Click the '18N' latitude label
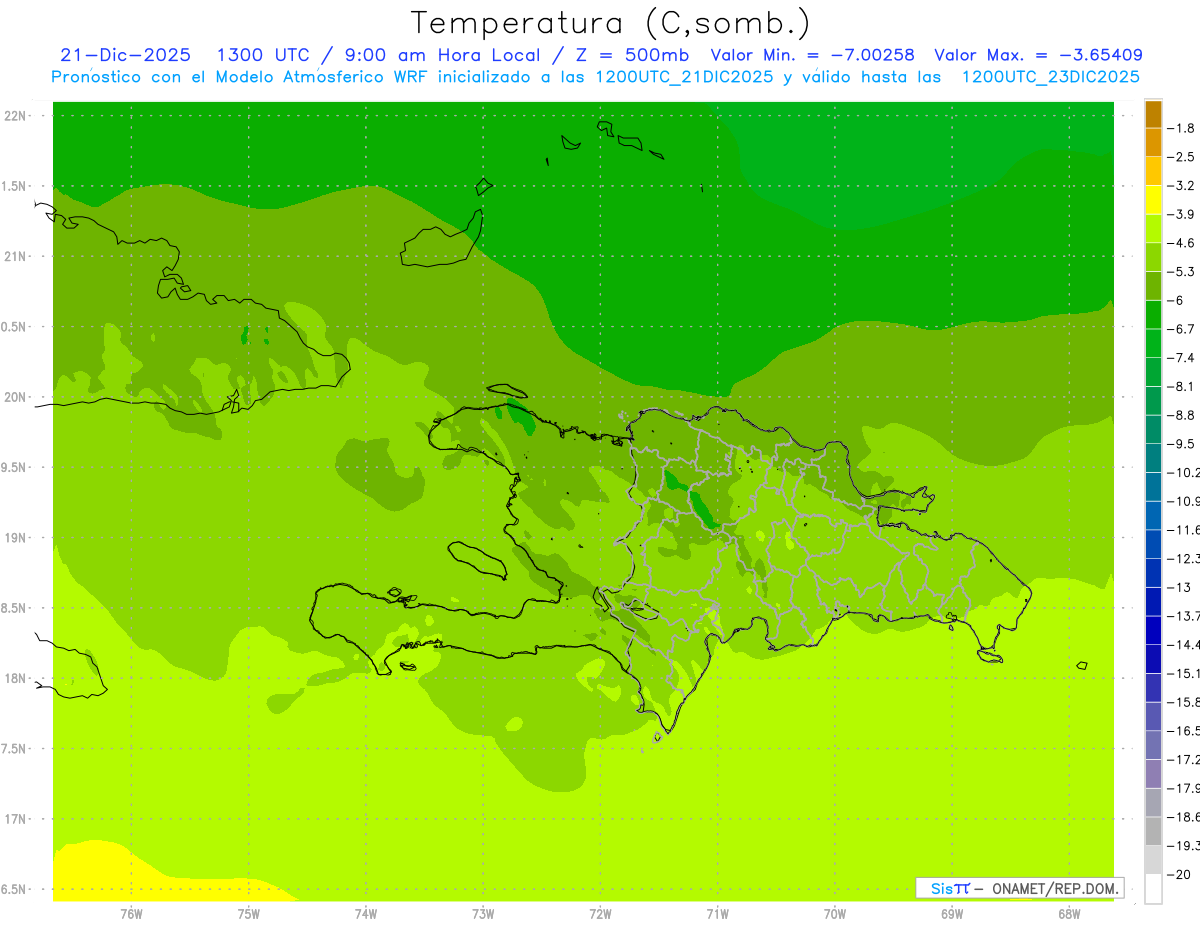Screen dimensions: 1200x927 coord(16,679)
